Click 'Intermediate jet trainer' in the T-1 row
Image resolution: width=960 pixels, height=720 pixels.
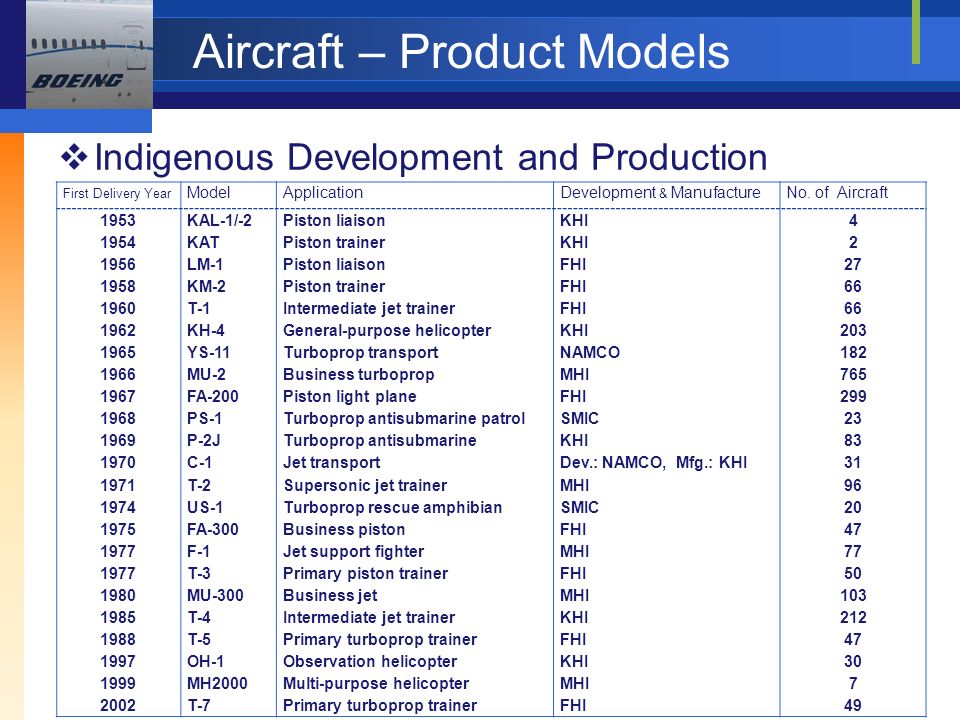369,309
